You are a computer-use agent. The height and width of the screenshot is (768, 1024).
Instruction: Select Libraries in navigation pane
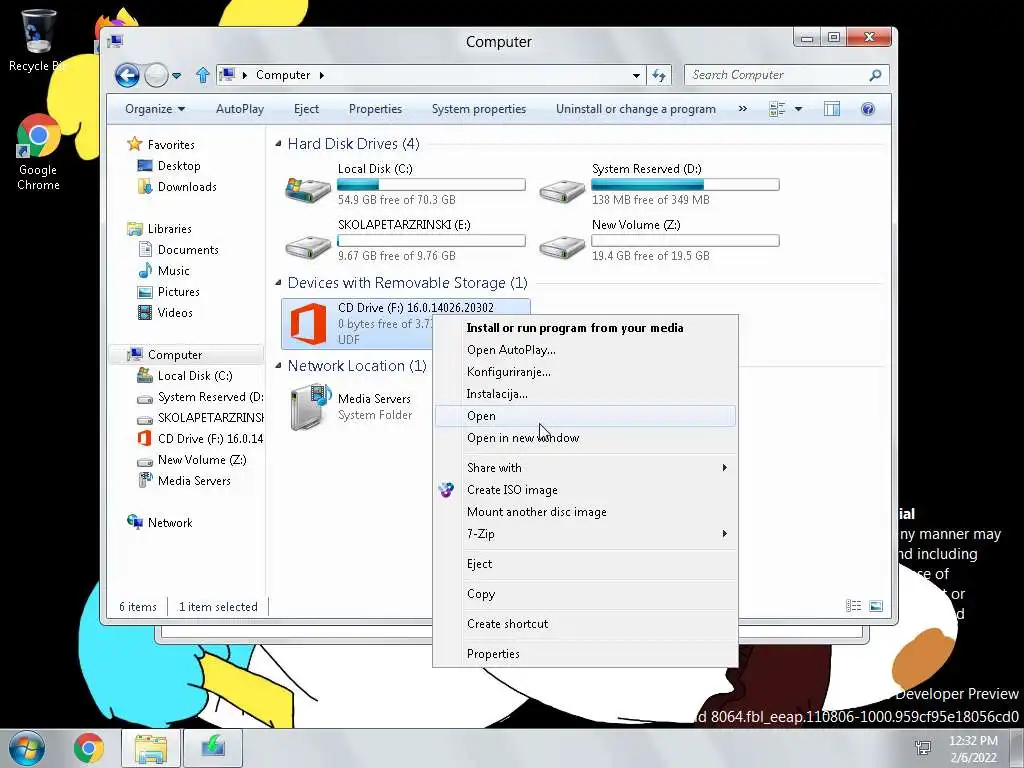pyautogui.click(x=169, y=229)
